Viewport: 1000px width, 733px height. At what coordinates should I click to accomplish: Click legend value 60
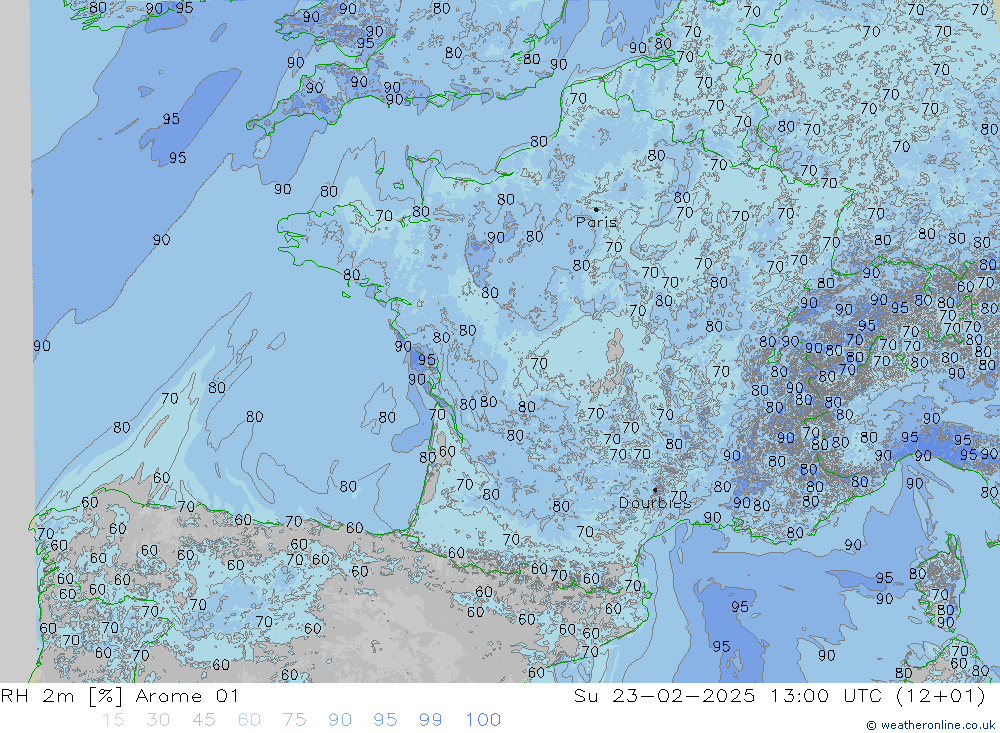pos(249,720)
